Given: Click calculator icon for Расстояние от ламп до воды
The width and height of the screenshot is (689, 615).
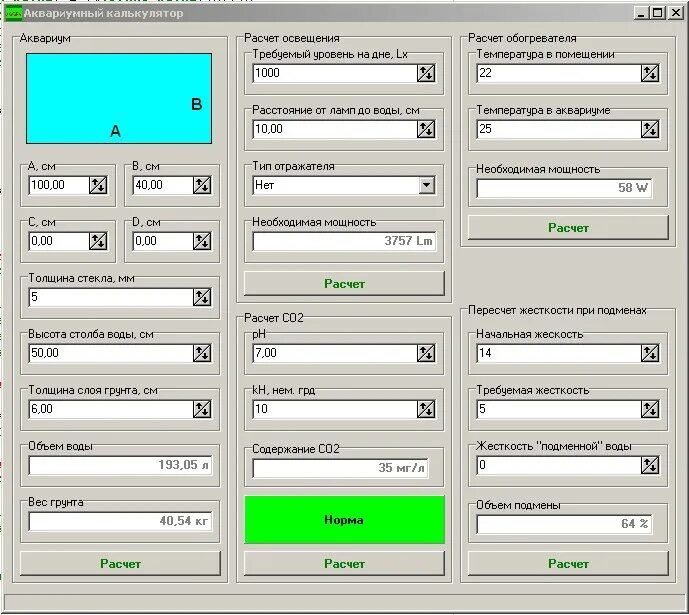Looking at the screenshot, I should tap(426, 129).
